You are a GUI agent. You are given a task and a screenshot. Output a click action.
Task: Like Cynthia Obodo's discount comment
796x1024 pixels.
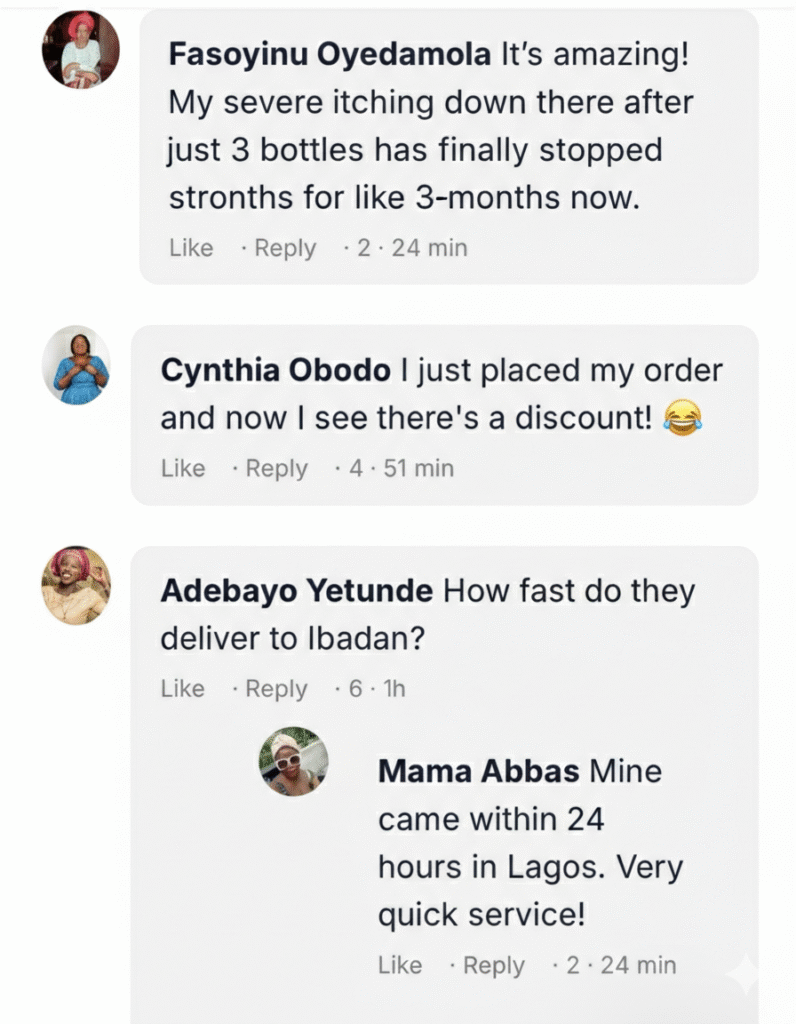183,468
